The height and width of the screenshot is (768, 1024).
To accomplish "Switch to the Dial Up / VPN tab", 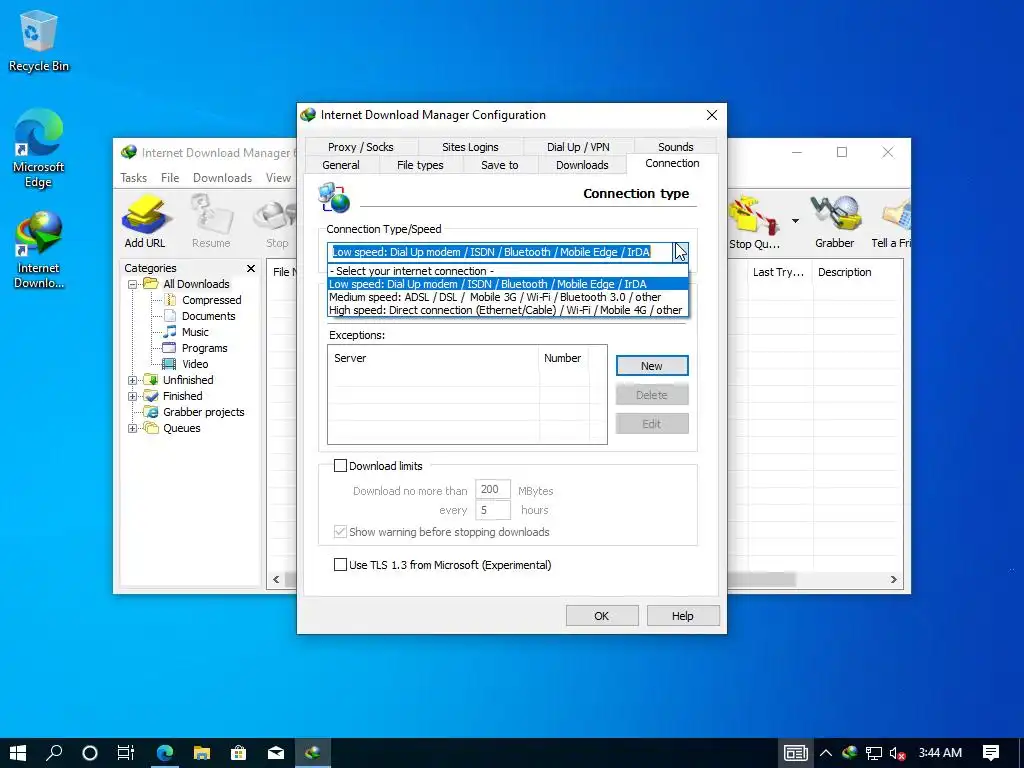I will point(578,147).
